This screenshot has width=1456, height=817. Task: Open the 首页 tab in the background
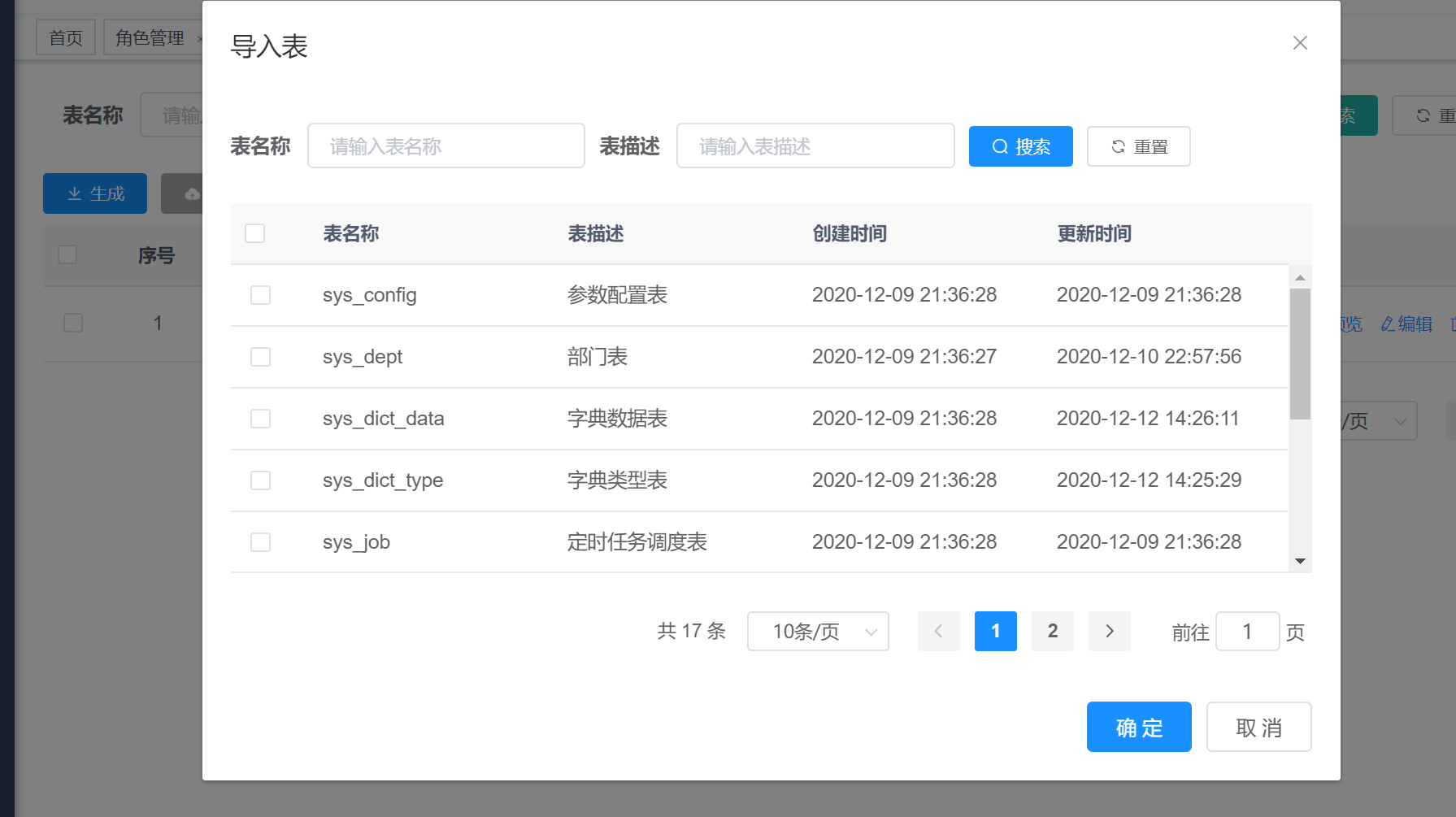[x=66, y=37]
